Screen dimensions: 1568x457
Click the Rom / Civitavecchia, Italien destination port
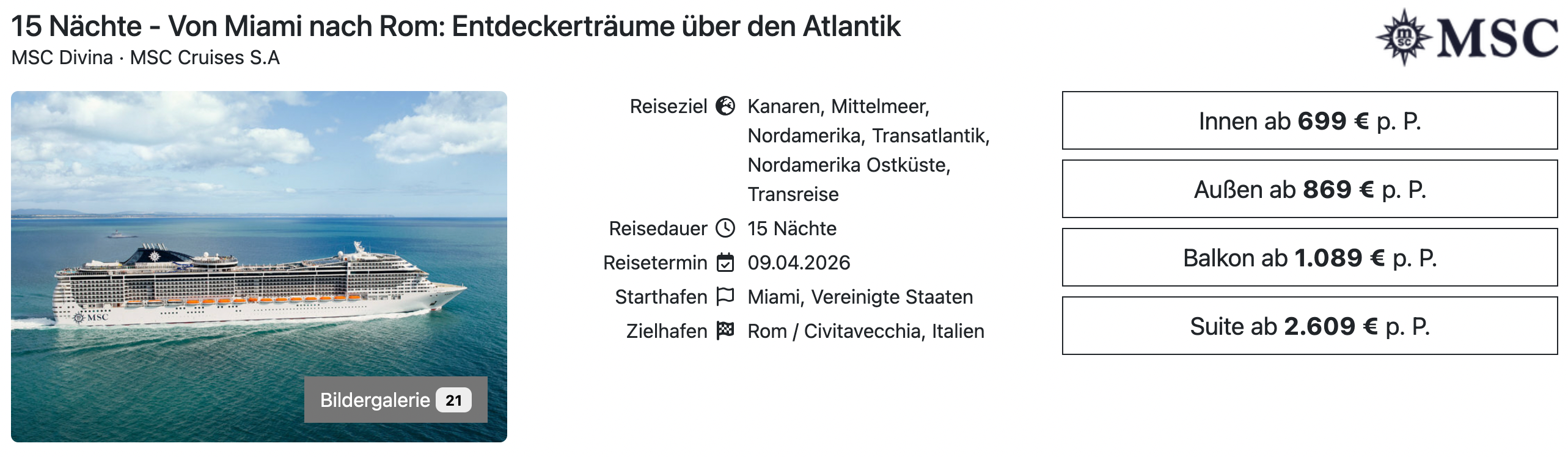point(866,331)
